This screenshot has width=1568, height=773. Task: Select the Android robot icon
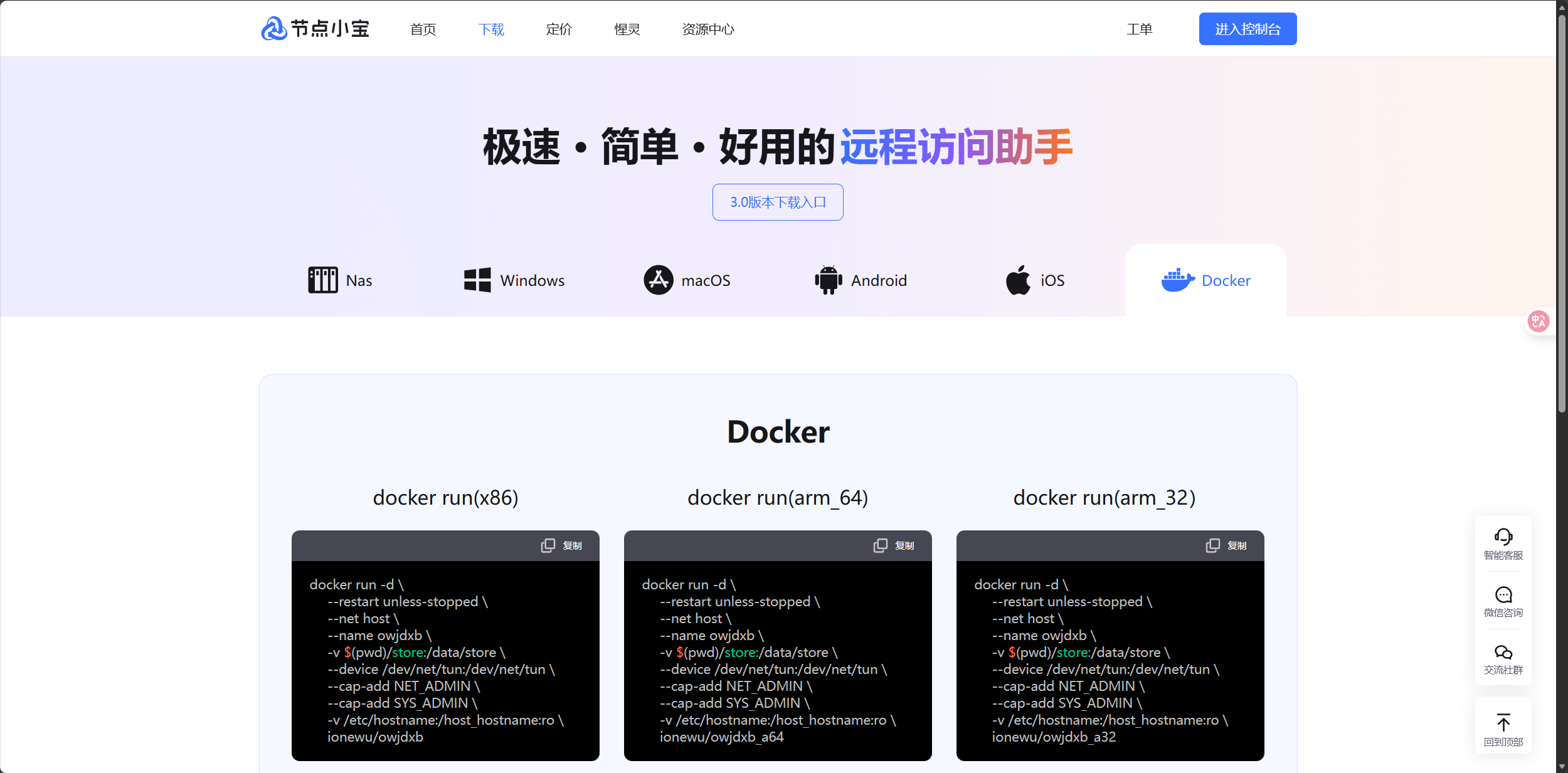[828, 280]
